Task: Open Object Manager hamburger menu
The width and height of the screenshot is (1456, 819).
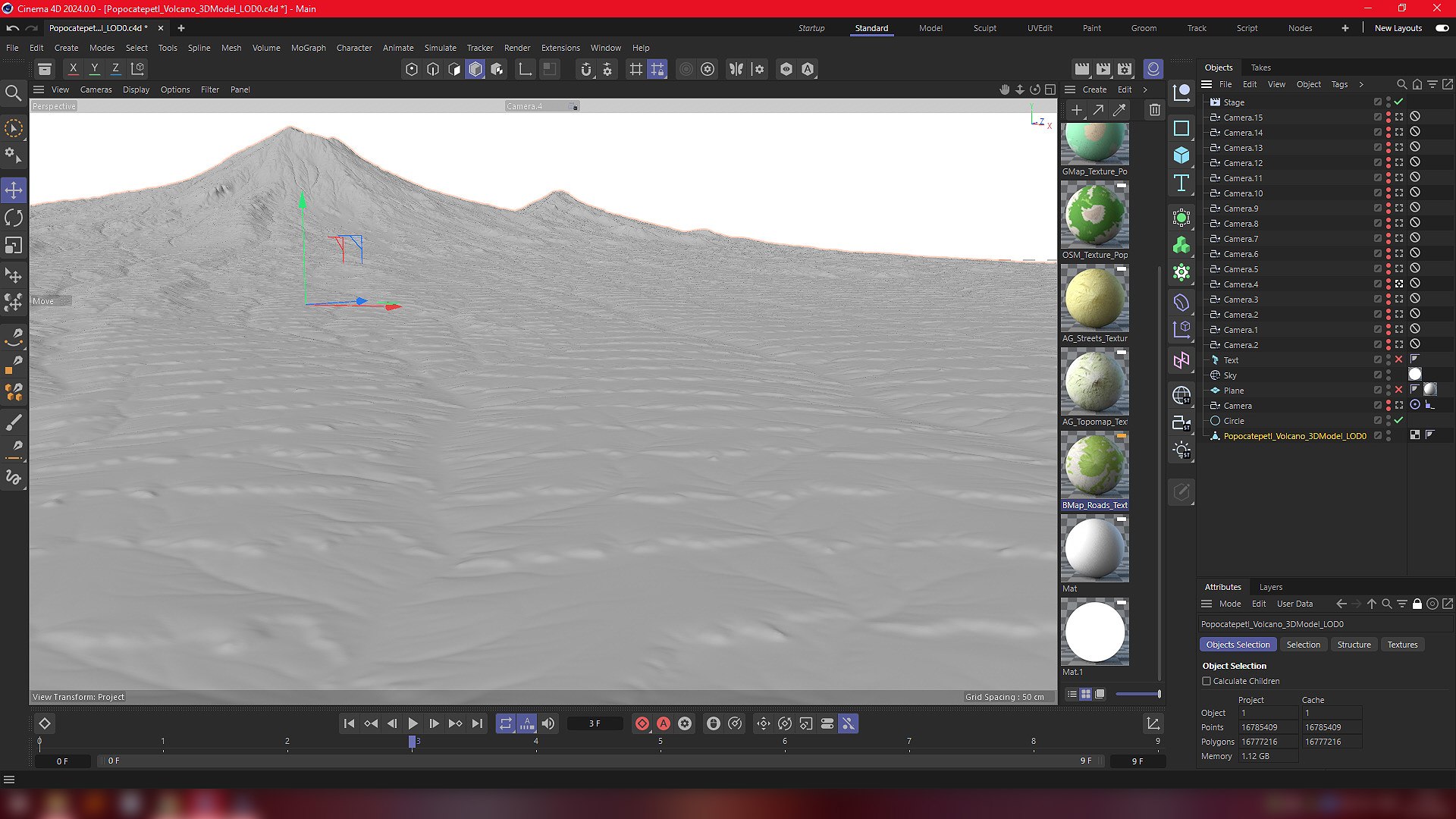Action: click(x=1207, y=84)
